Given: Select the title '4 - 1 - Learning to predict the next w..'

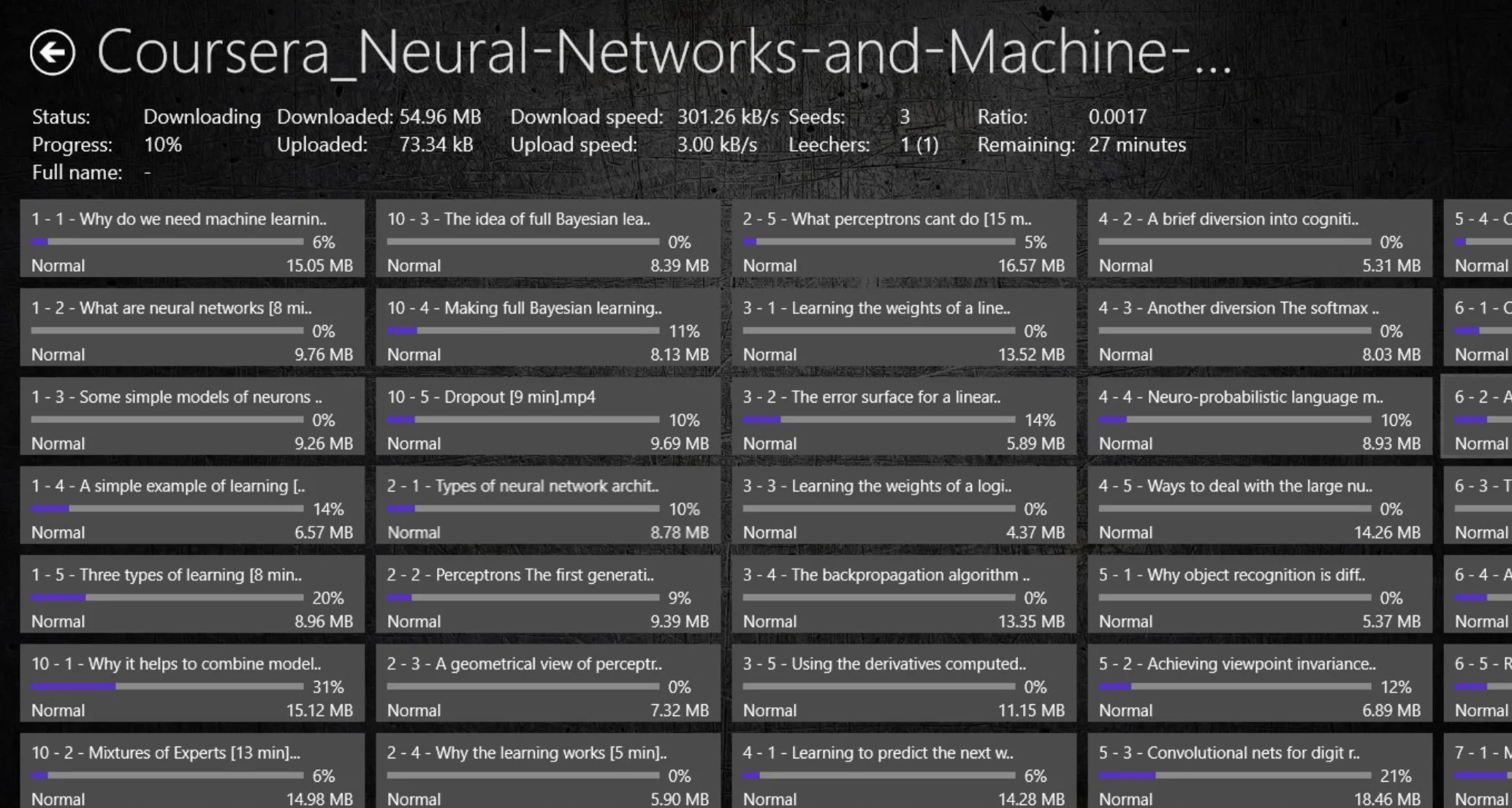Looking at the screenshot, I should pos(878,752).
